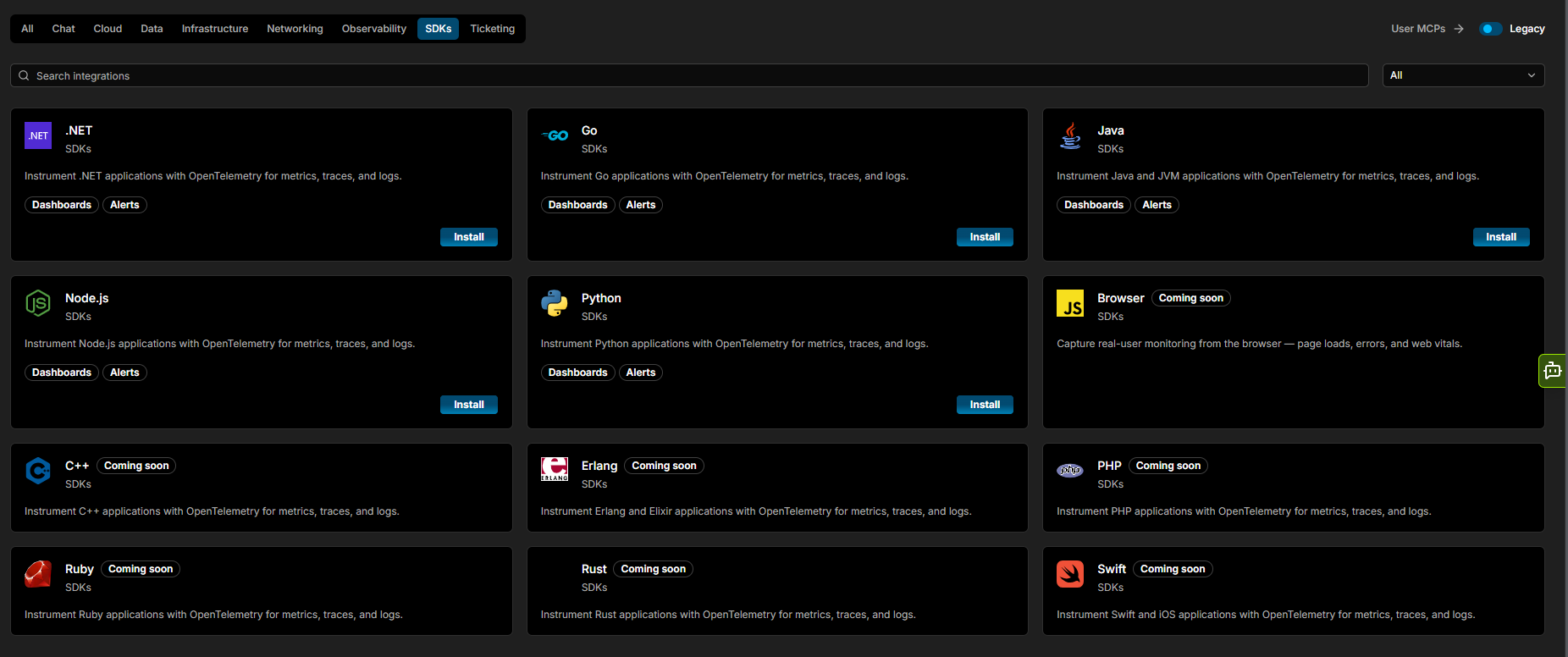This screenshot has width=1568, height=657.
Task: Click the Python Dashboards tag
Action: pos(577,373)
